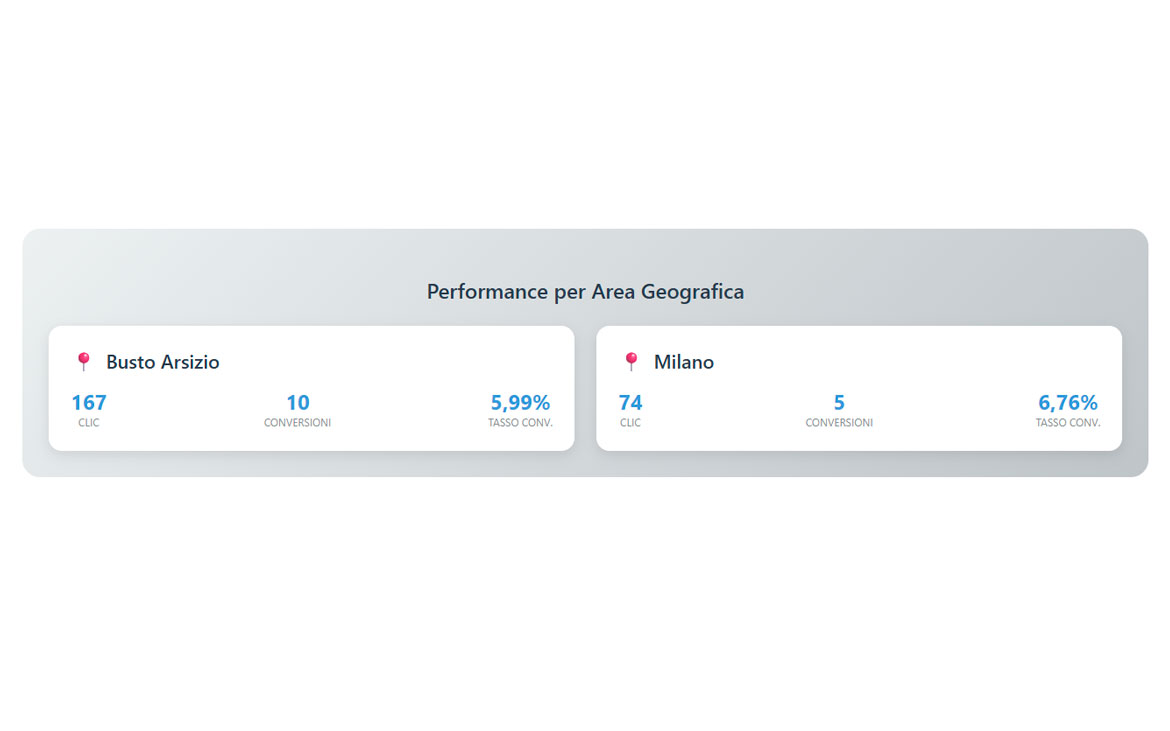Click the pin icon beside Busto Arsizio
Image resolution: width=1170 pixels, height=731 pixels.
(84, 362)
